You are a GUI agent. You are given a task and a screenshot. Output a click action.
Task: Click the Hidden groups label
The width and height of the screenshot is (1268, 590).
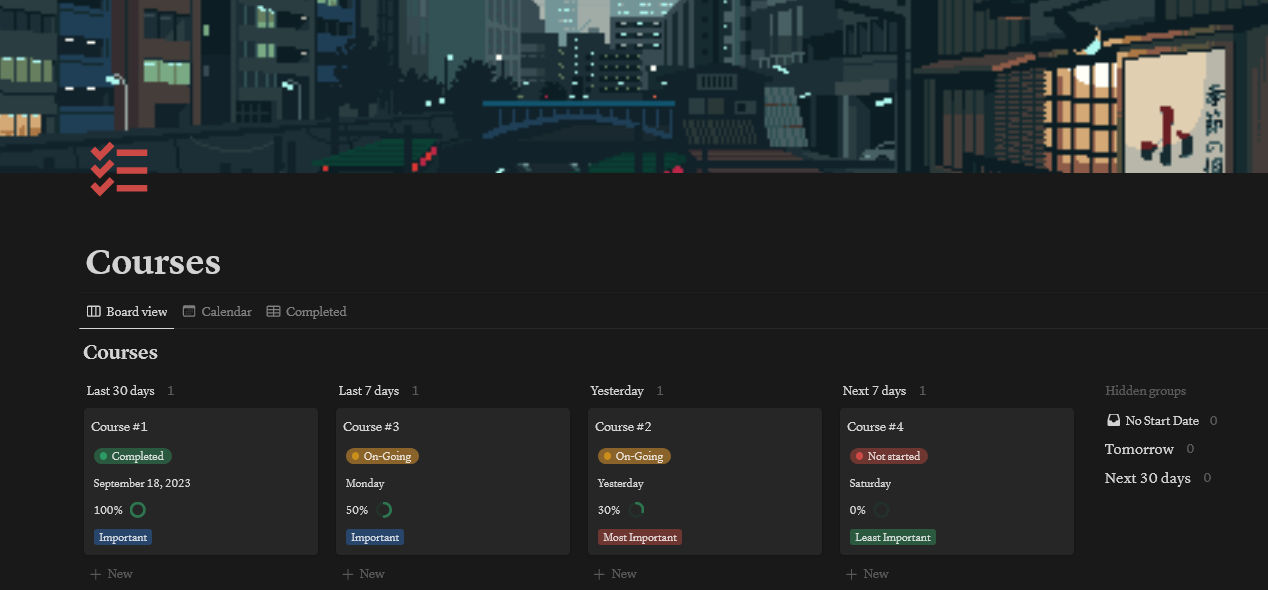click(1145, 391)
